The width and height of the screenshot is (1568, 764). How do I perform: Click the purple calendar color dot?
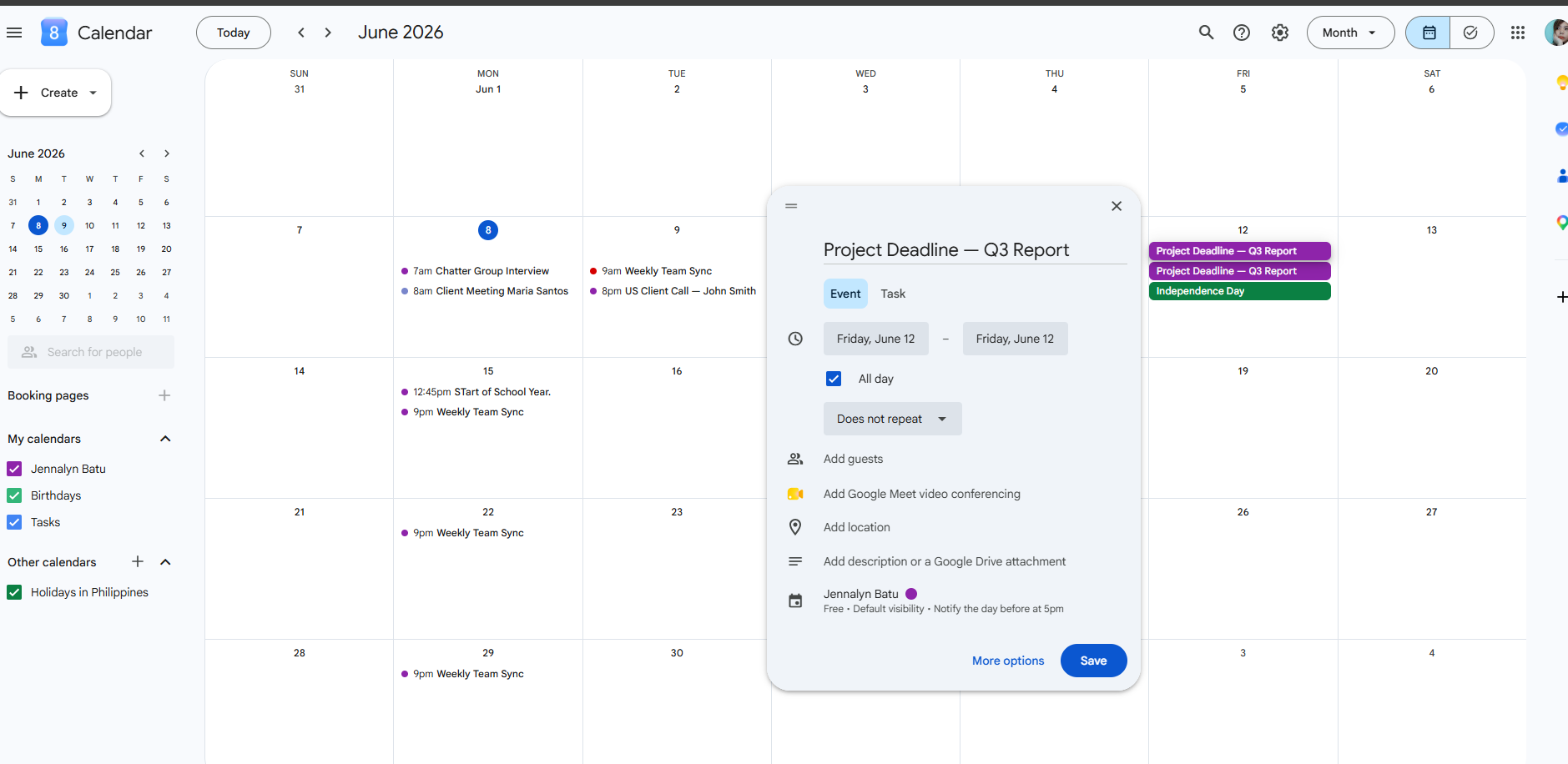(911, 594)
